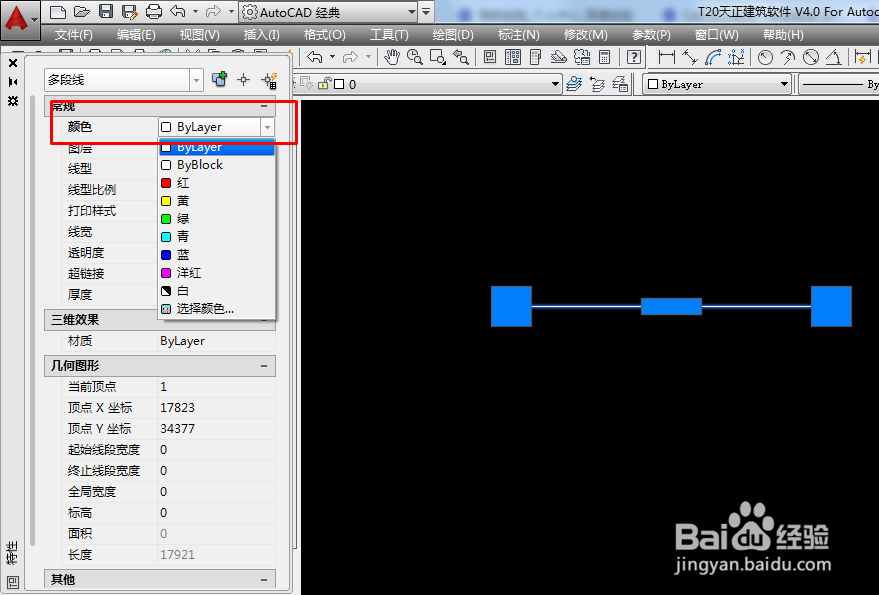Choose ByBlock in color list

coord(216,165)
